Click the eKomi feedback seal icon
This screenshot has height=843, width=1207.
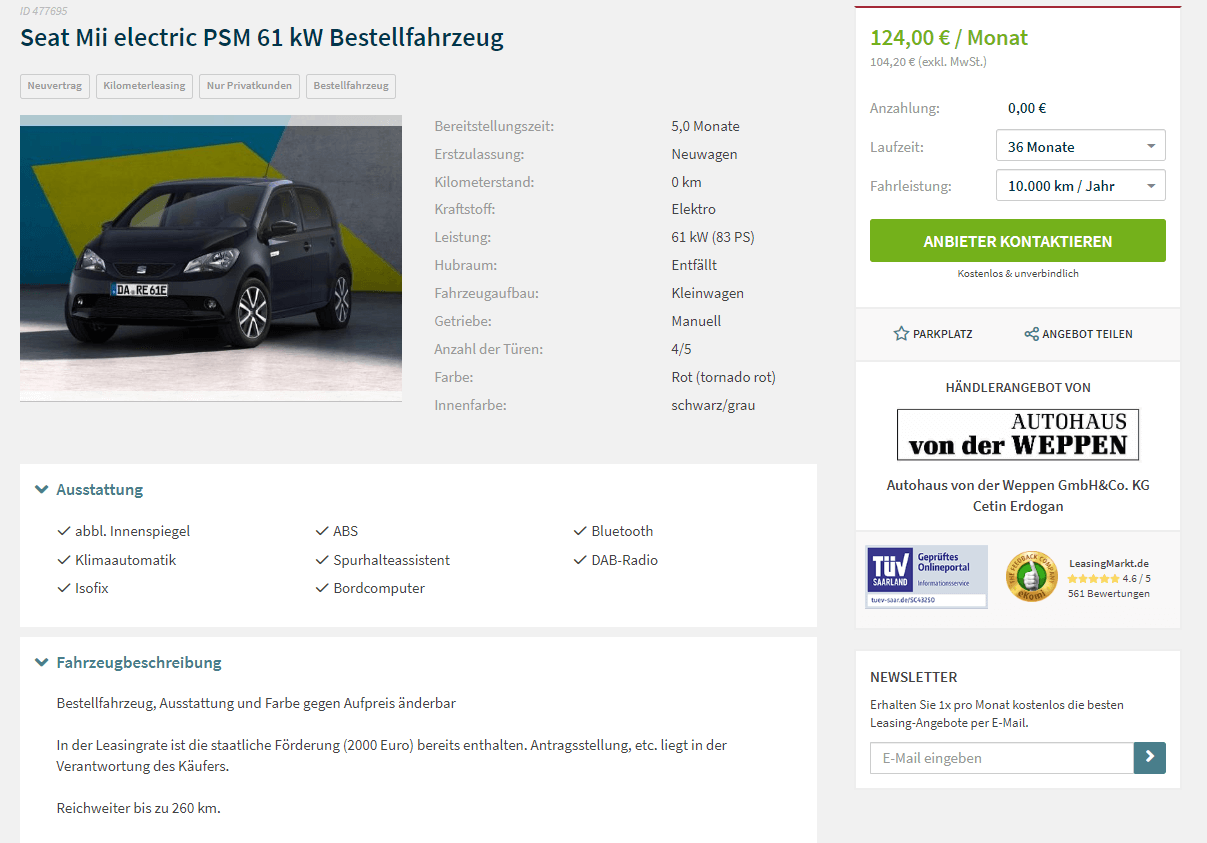tap(1032, 577)
